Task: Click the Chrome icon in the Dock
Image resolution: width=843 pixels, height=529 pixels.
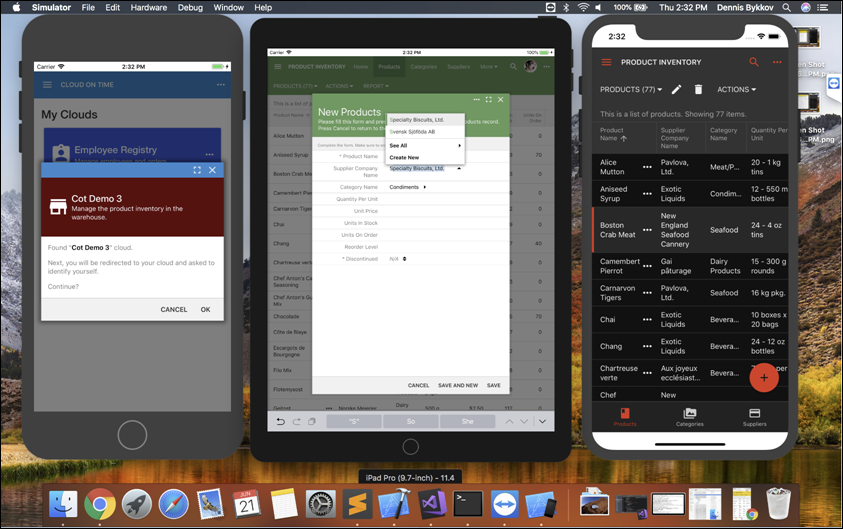Action: click(99, 504)
